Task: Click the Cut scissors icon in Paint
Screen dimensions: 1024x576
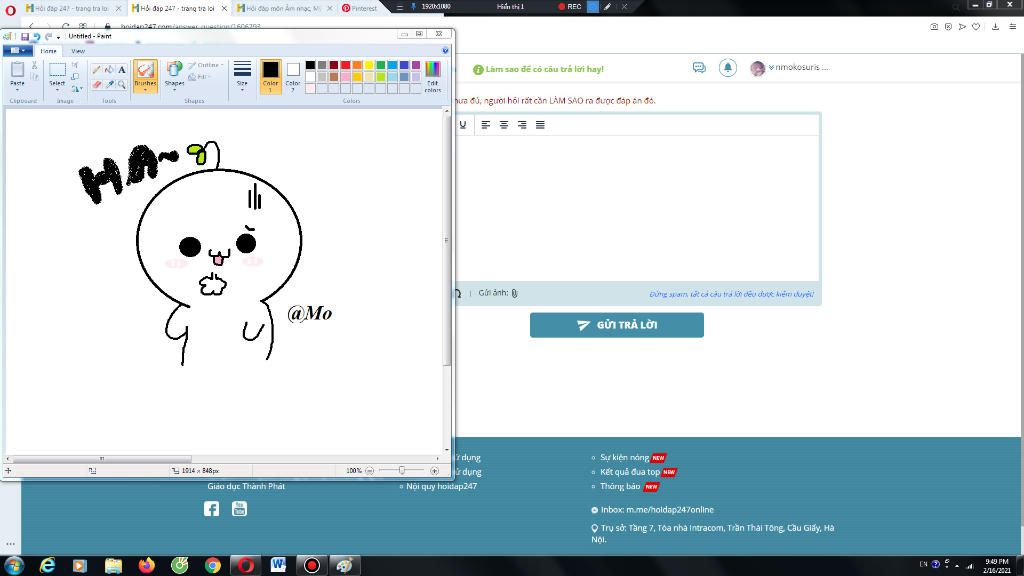Action: pyautogui.click(x=35, y=65)
